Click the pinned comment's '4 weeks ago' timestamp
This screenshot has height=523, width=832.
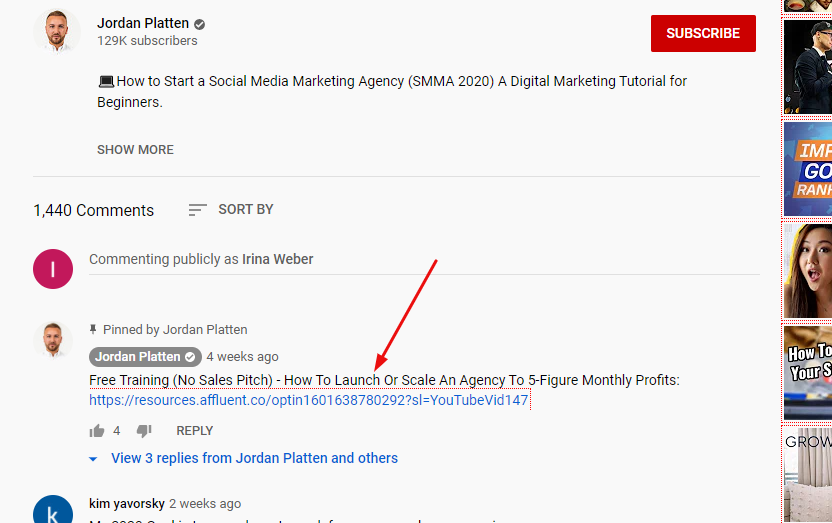242,357
